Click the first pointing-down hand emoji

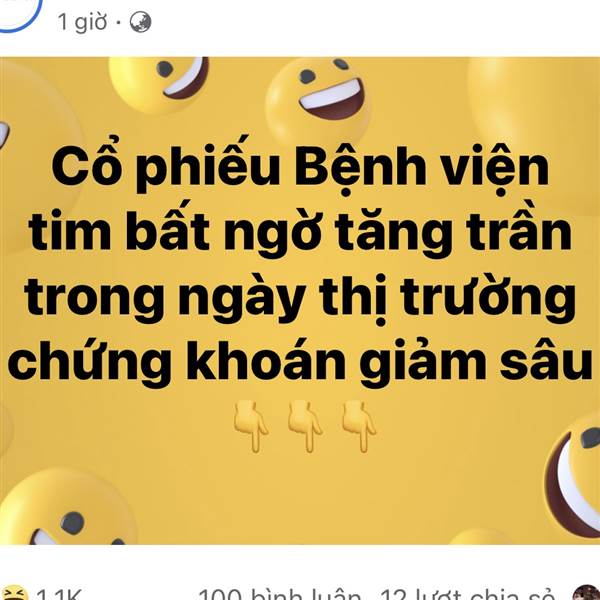click(251, 426)
